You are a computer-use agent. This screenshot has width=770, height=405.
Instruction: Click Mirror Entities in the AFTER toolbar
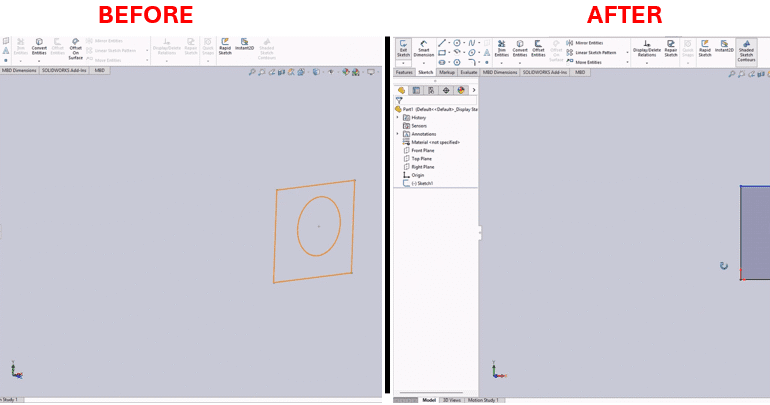coord(584,43)
